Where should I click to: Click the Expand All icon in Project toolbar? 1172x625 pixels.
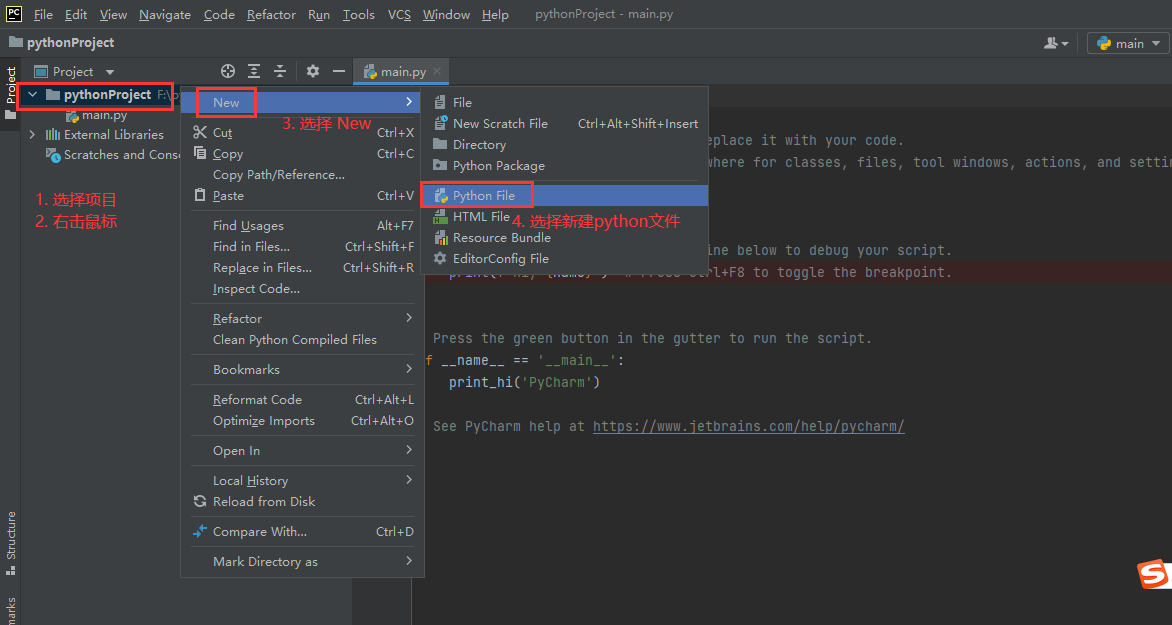[x=254, y=71]
